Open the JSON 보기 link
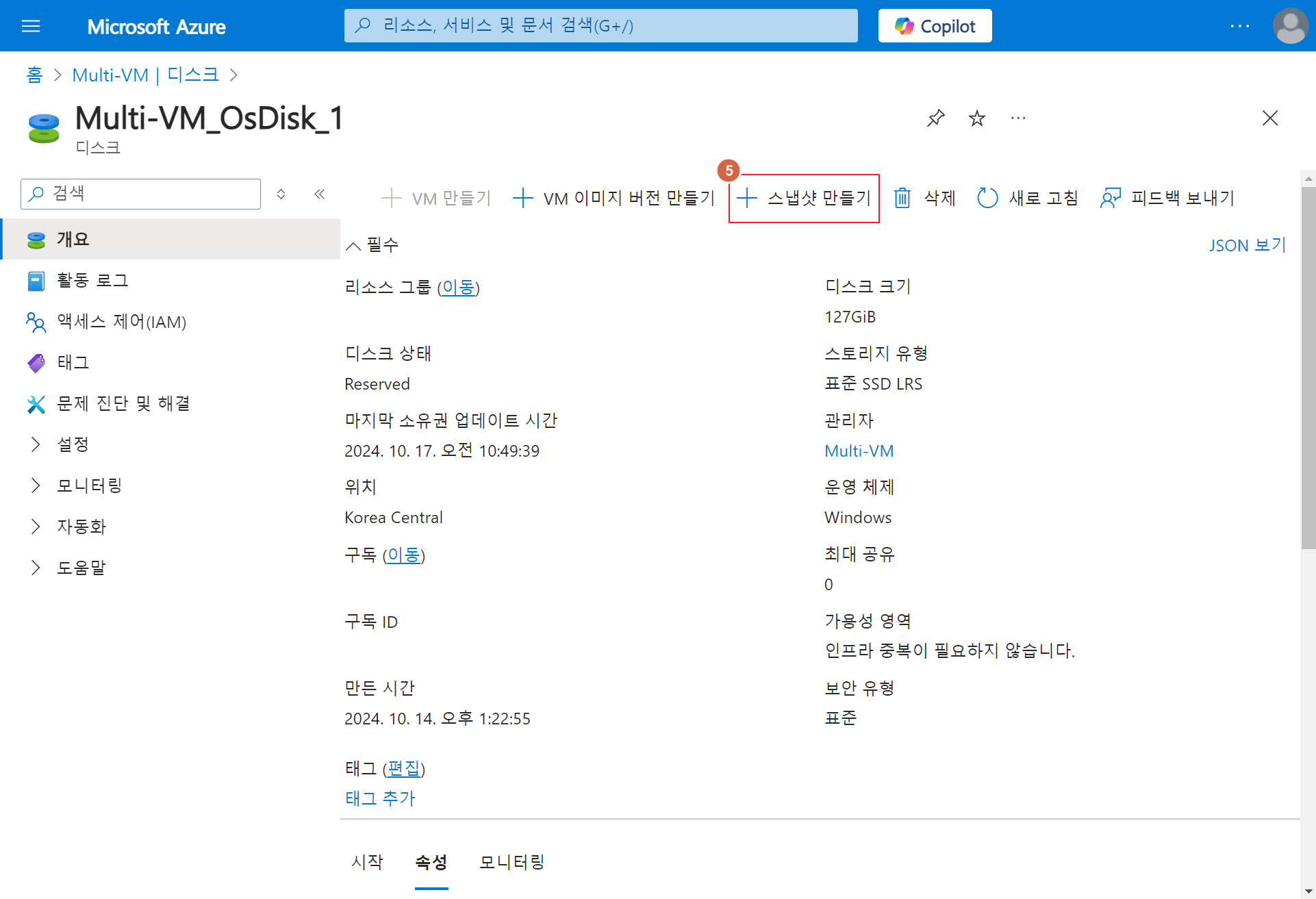 pyautogui.click(x=1247, y=246)
